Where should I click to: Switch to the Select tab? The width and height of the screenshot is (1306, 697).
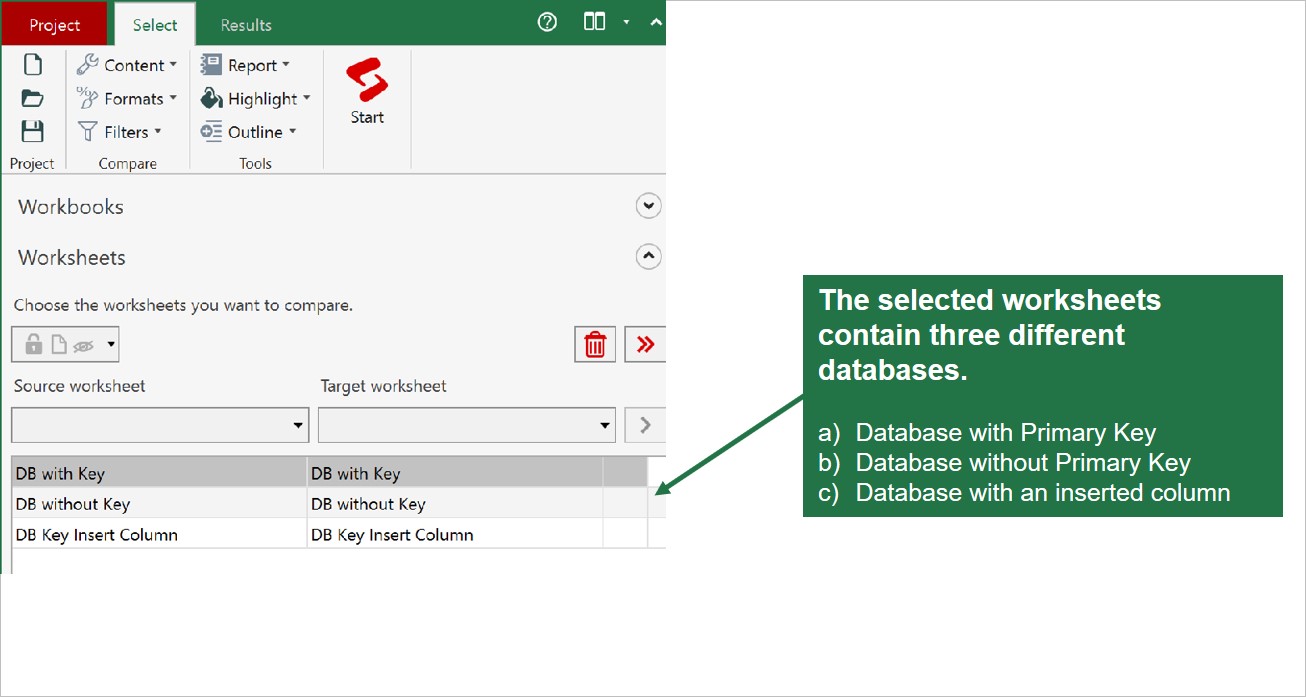click(155, 25)
